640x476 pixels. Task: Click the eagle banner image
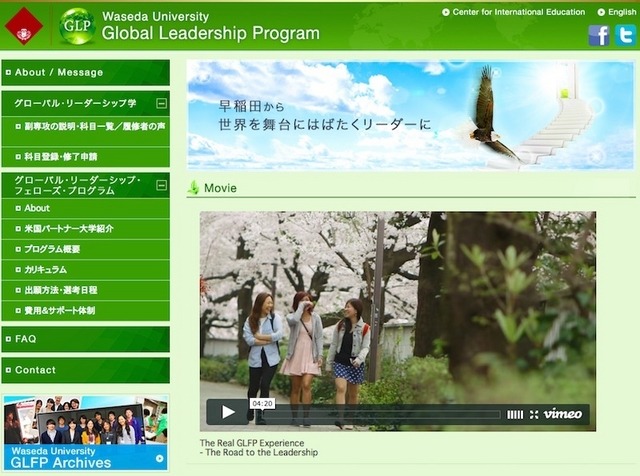(410, 115)
